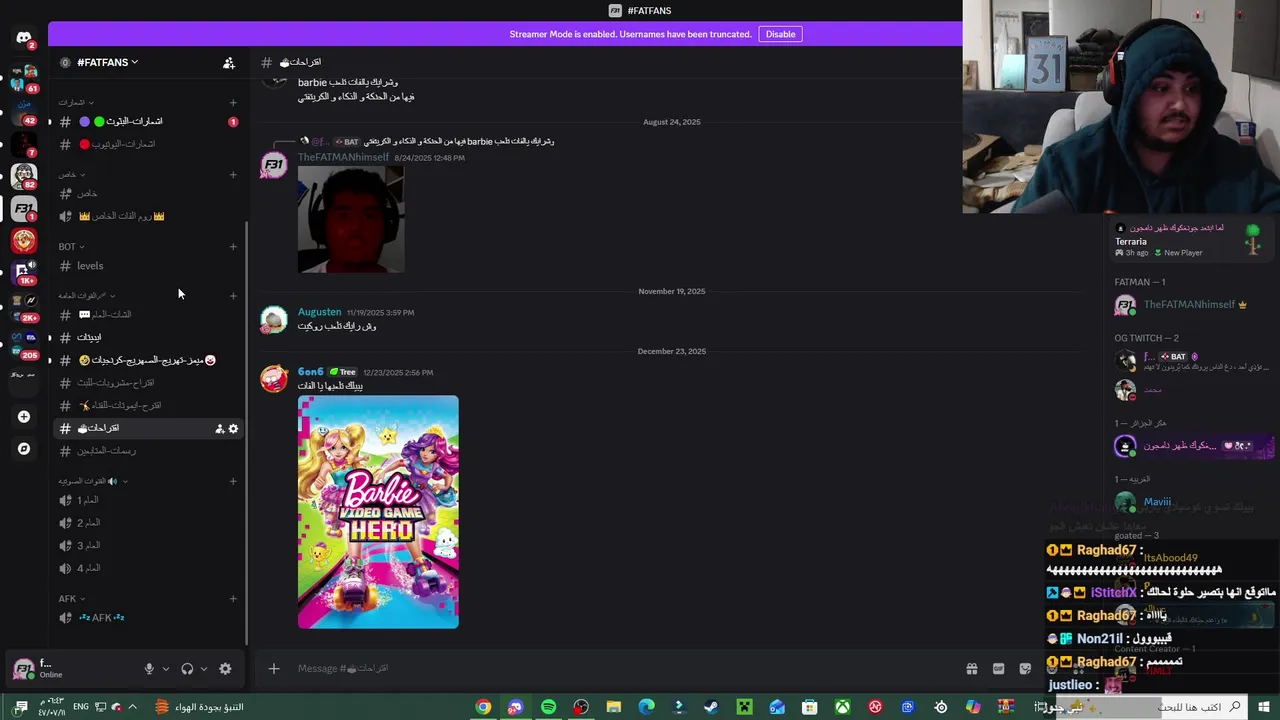Viewport: 1280px width, 720px height.
Task: Open user settings gear in user panel
Action: pos(225,669)
